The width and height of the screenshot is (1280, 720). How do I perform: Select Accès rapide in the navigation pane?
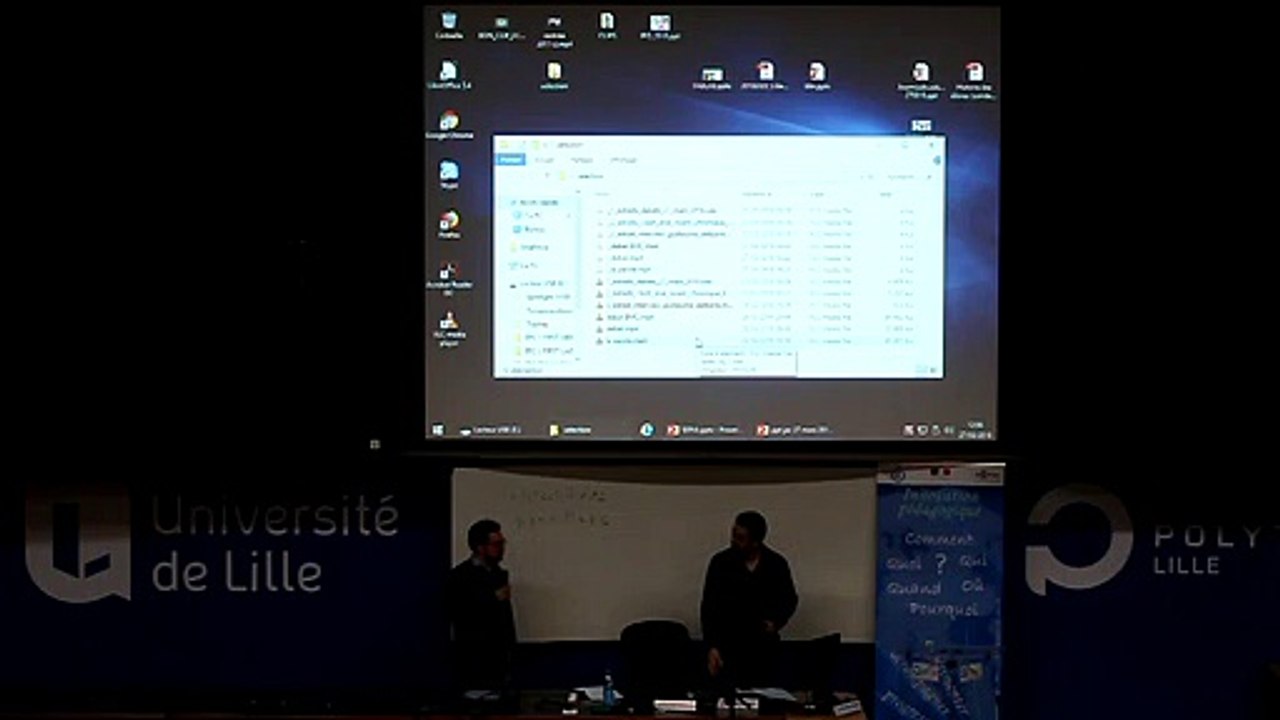tap(536, 202)
